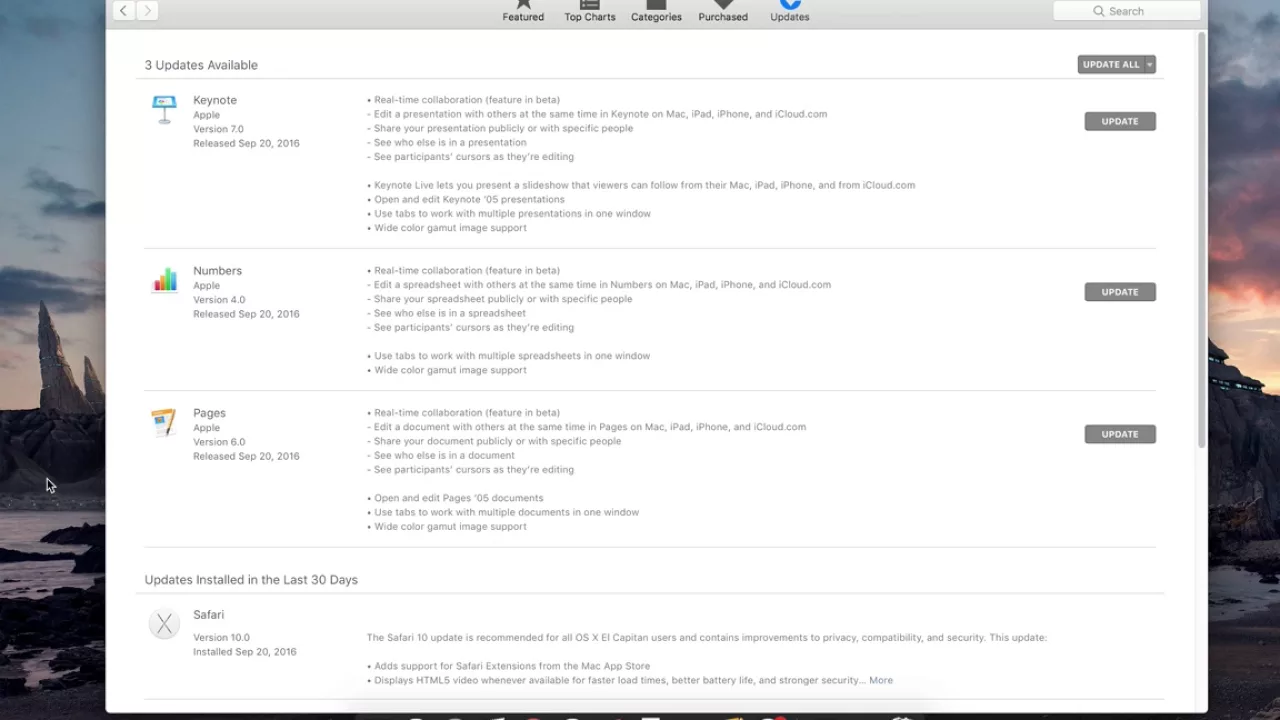Click 'Version 4.0' under Numbers

(x=219, y=300)
